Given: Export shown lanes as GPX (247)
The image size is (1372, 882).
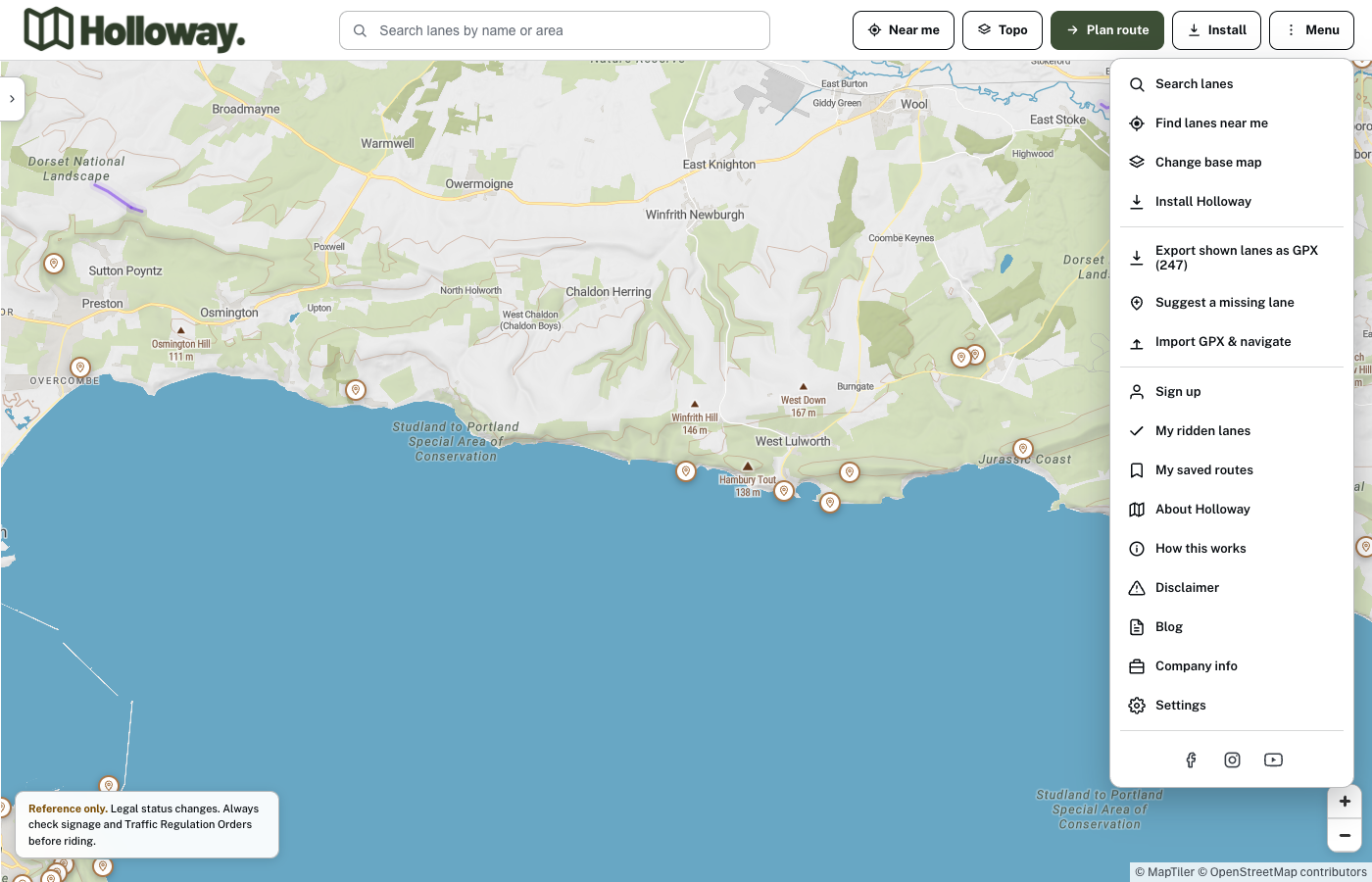Looking at the screenshot, I should click(x=1232, y=258).
